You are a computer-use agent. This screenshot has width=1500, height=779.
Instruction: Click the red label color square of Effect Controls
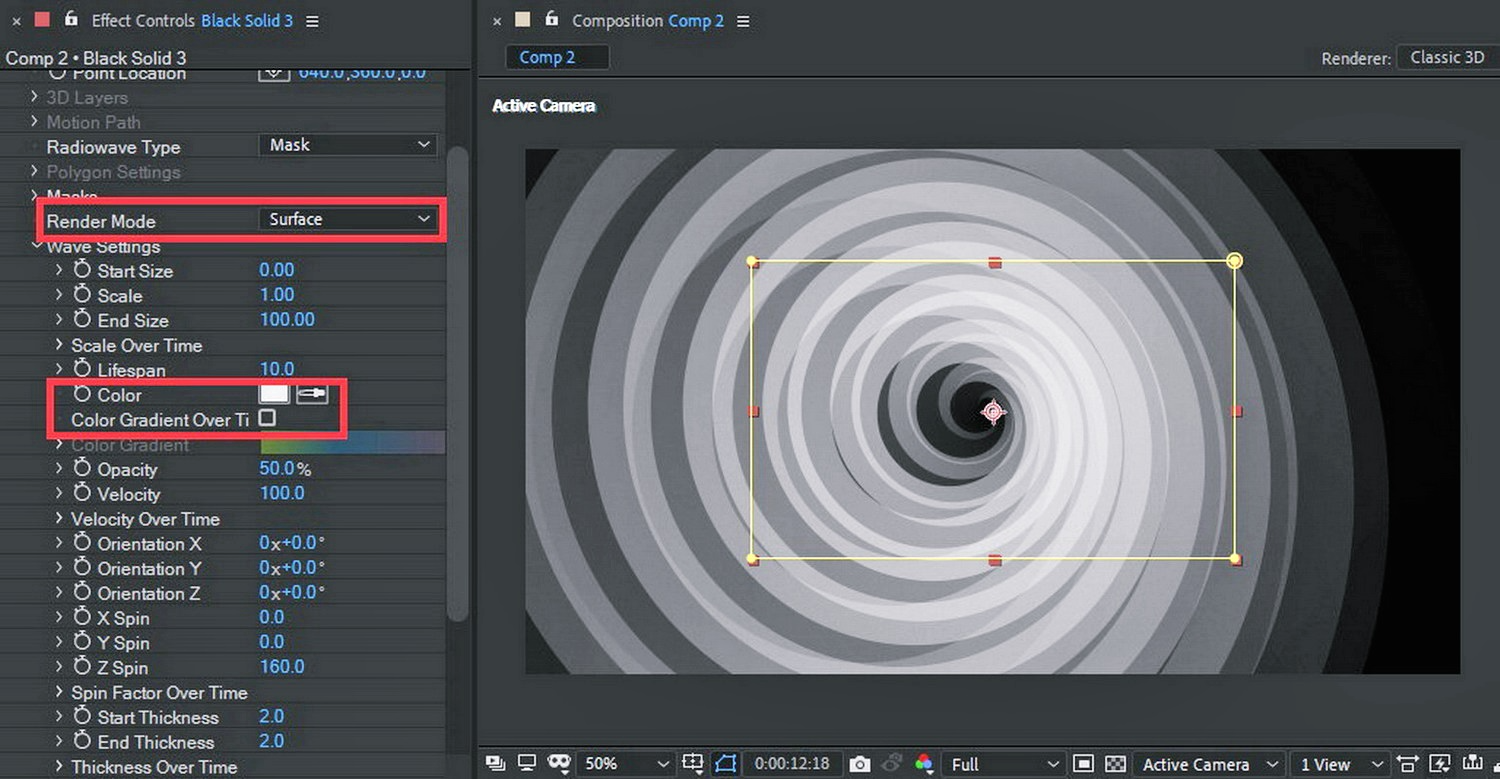point(42,19)
